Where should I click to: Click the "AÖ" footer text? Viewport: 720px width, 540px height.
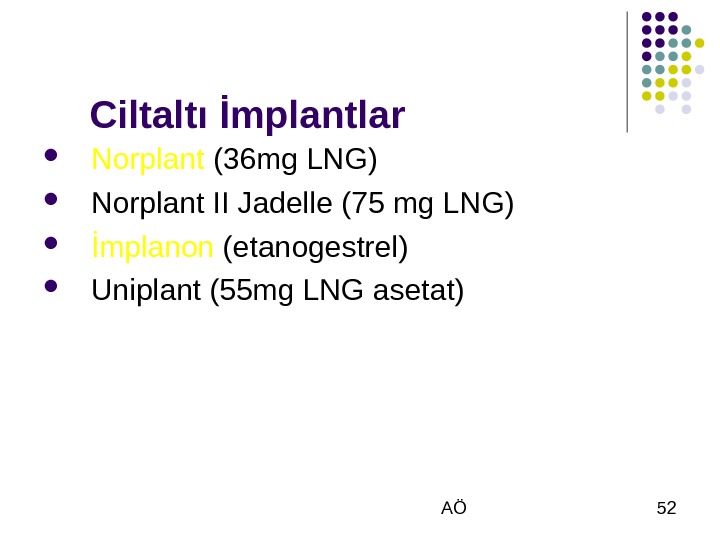click(x=453, y=509)
